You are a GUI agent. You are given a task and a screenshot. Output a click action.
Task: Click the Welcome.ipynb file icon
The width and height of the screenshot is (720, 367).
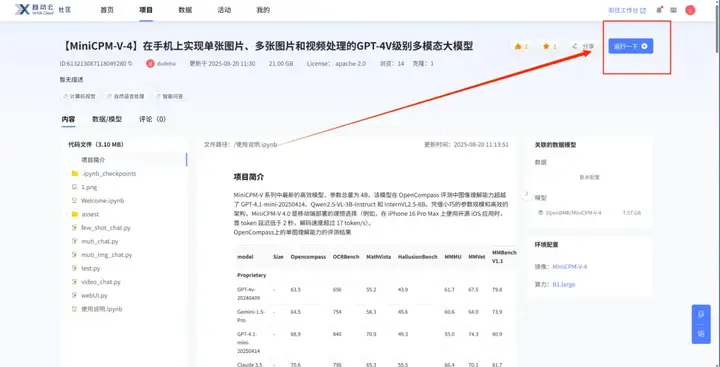point(74,201)
